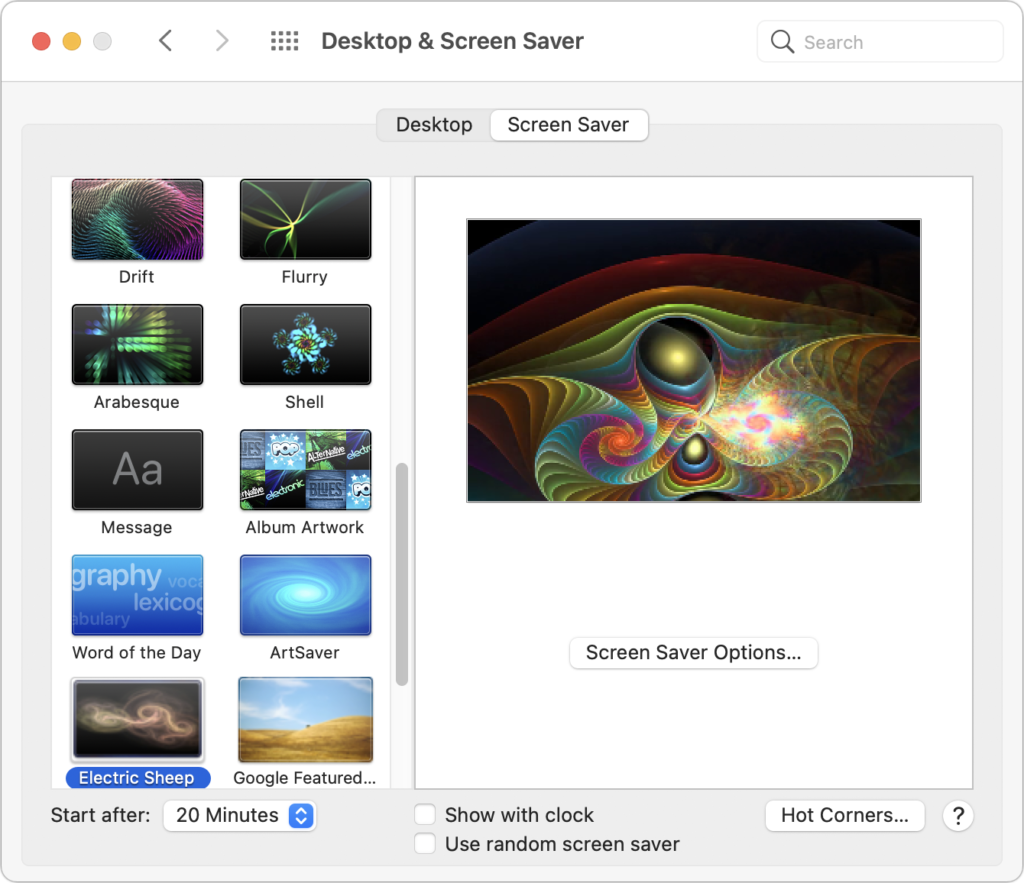
Task: Select the Google Featured screen saver
Action: click(305, 720)
